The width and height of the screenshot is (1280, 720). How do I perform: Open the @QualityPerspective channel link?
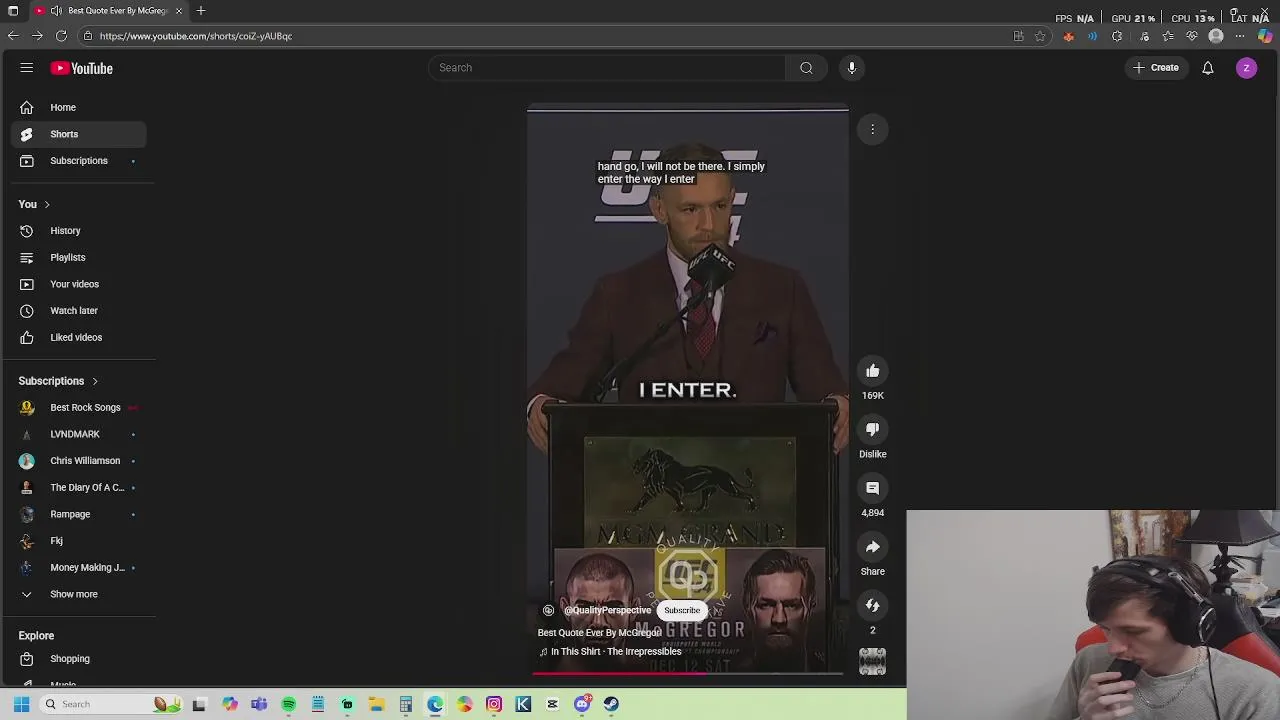click(607, 610)
